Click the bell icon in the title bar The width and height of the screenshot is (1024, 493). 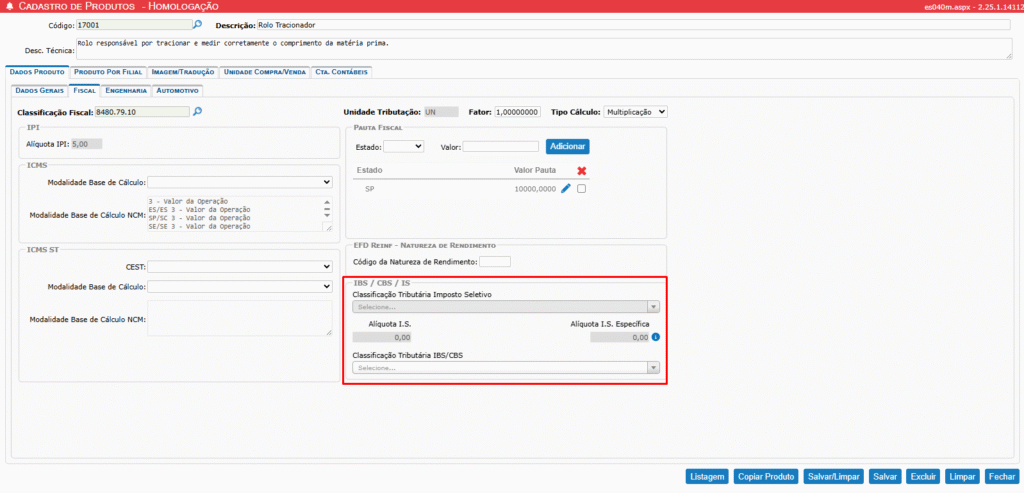[10, 6]
